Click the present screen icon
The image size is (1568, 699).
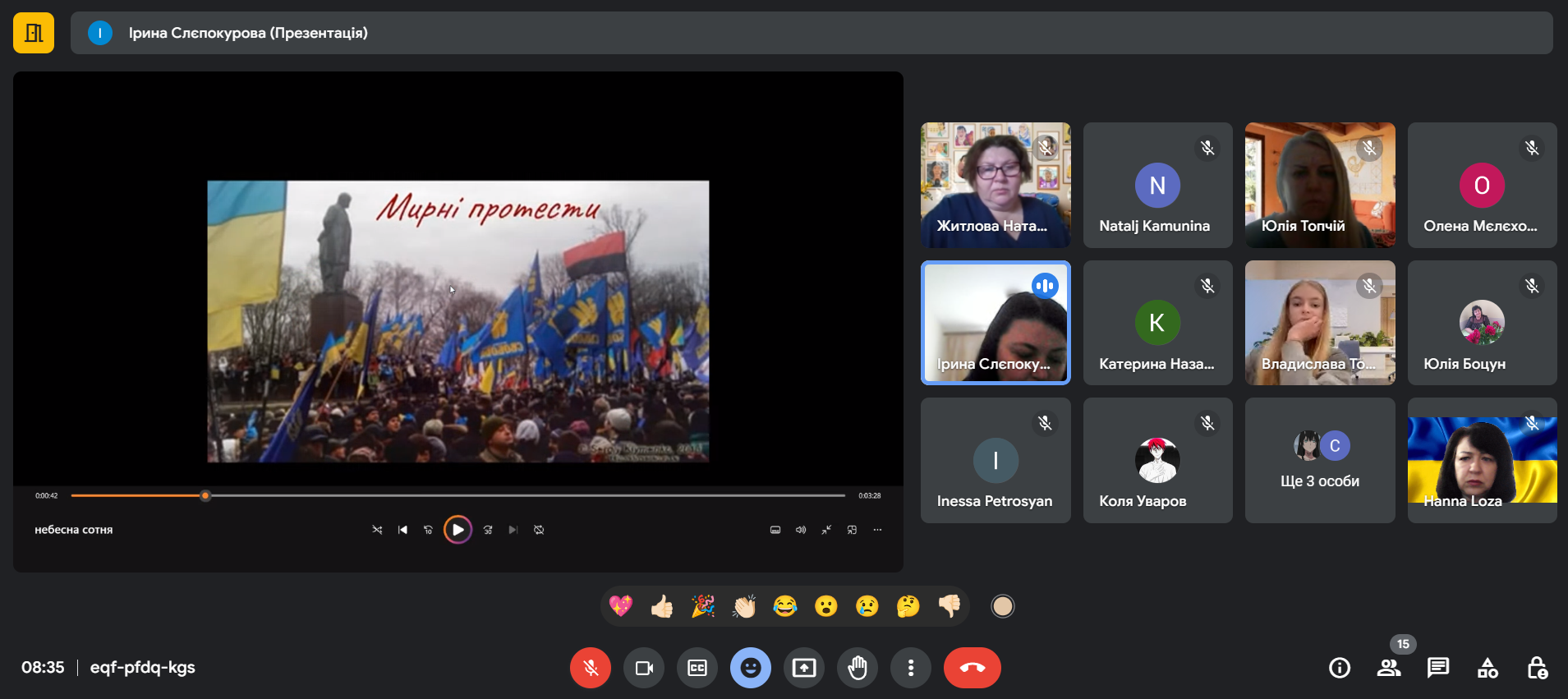pyautogui.click(x=803, y=668)
